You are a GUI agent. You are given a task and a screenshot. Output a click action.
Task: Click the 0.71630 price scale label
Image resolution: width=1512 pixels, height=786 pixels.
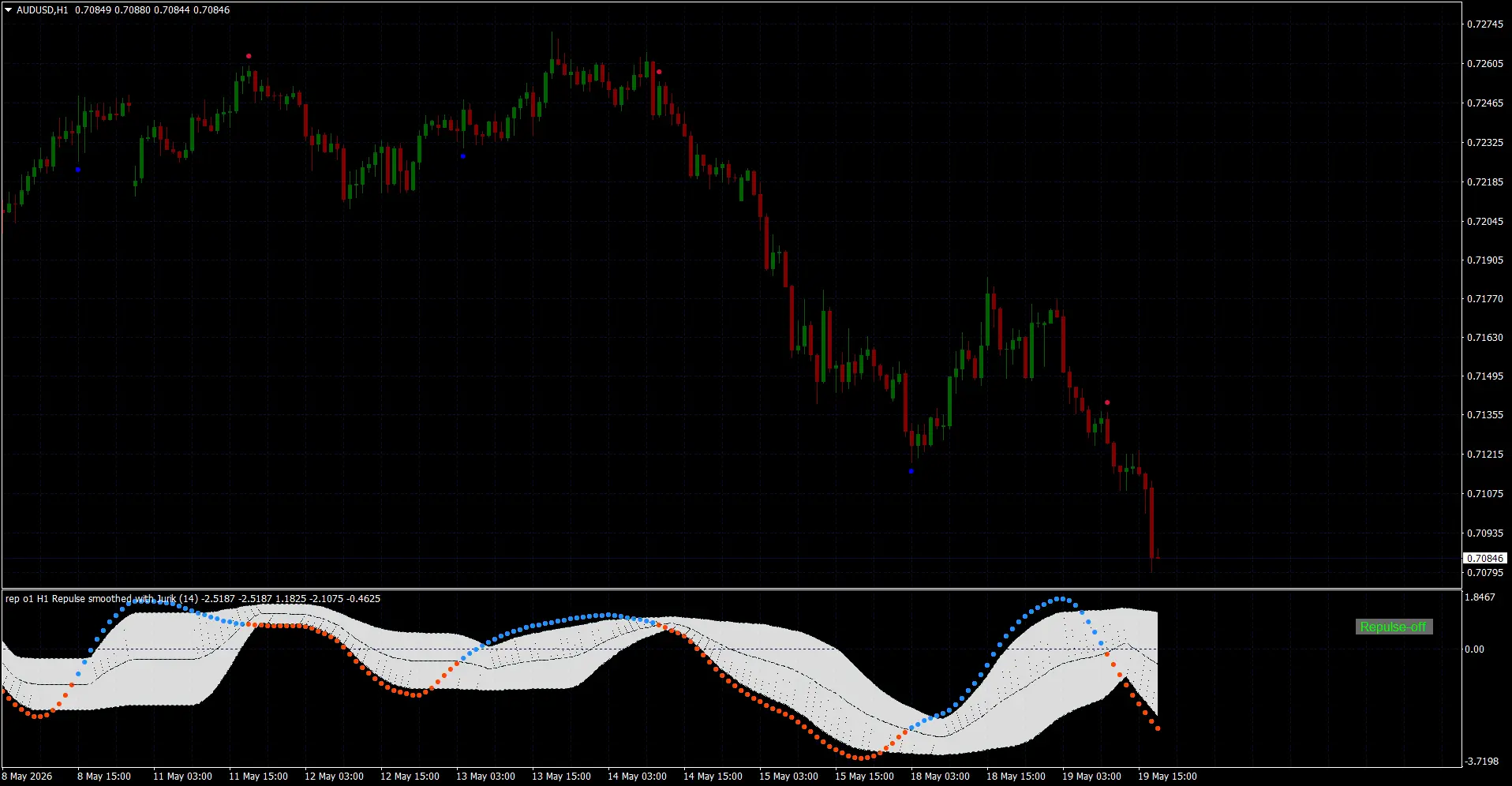[1484, 338]
